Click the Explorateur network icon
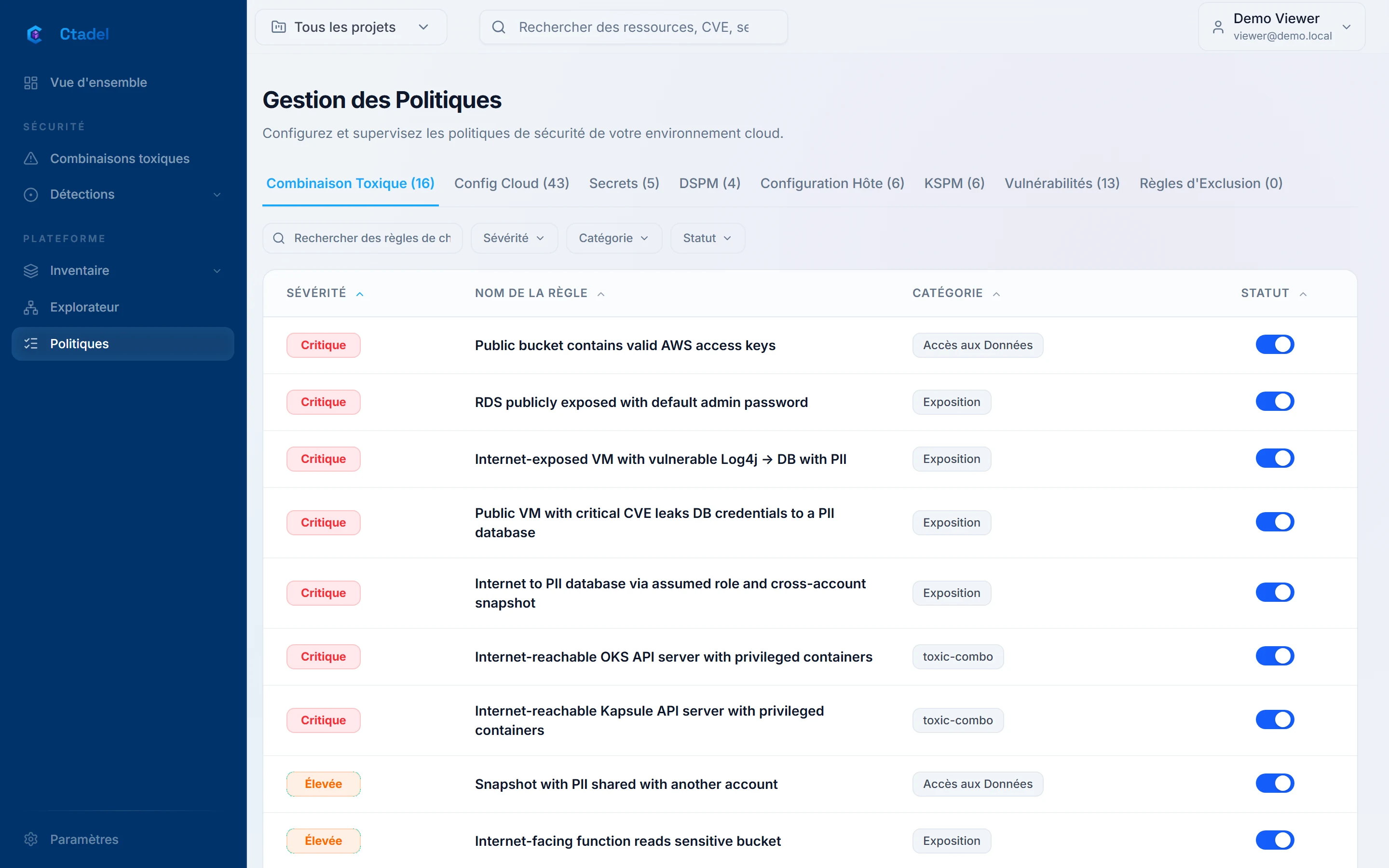This screenshot has height=868, width=1389. (x=31, y=307)
